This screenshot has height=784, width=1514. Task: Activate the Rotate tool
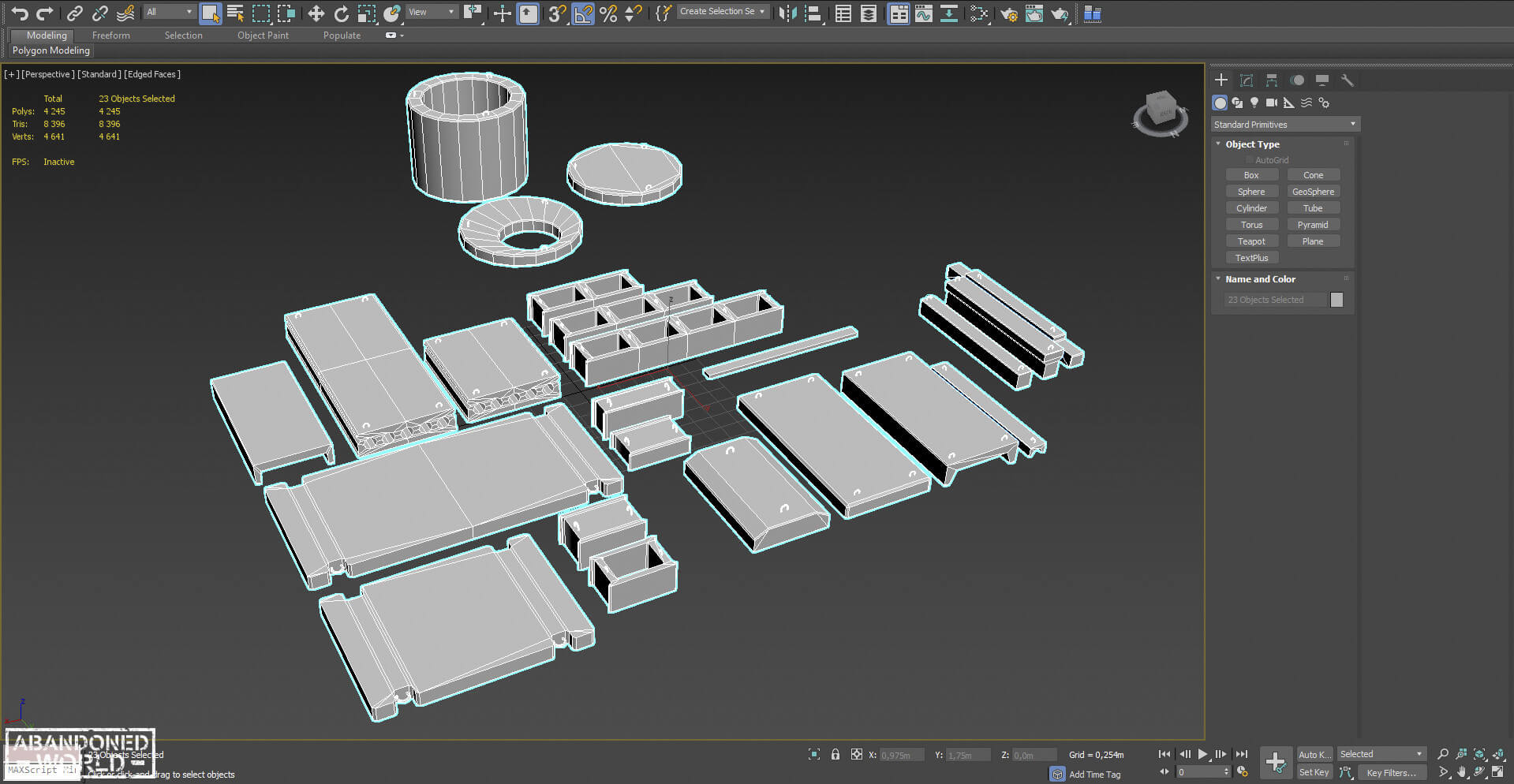pos(341,13)
